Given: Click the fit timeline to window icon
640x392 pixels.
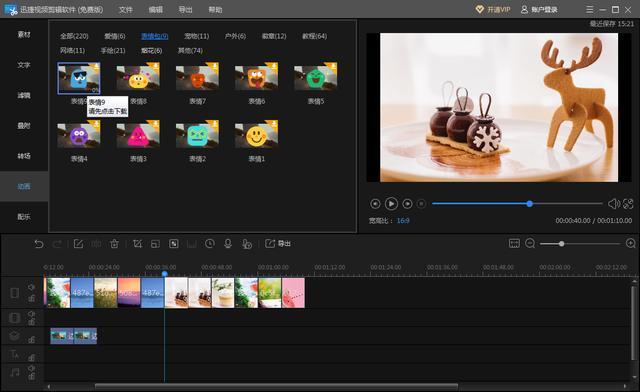Looking at the screenshot, I should point(514,243).
